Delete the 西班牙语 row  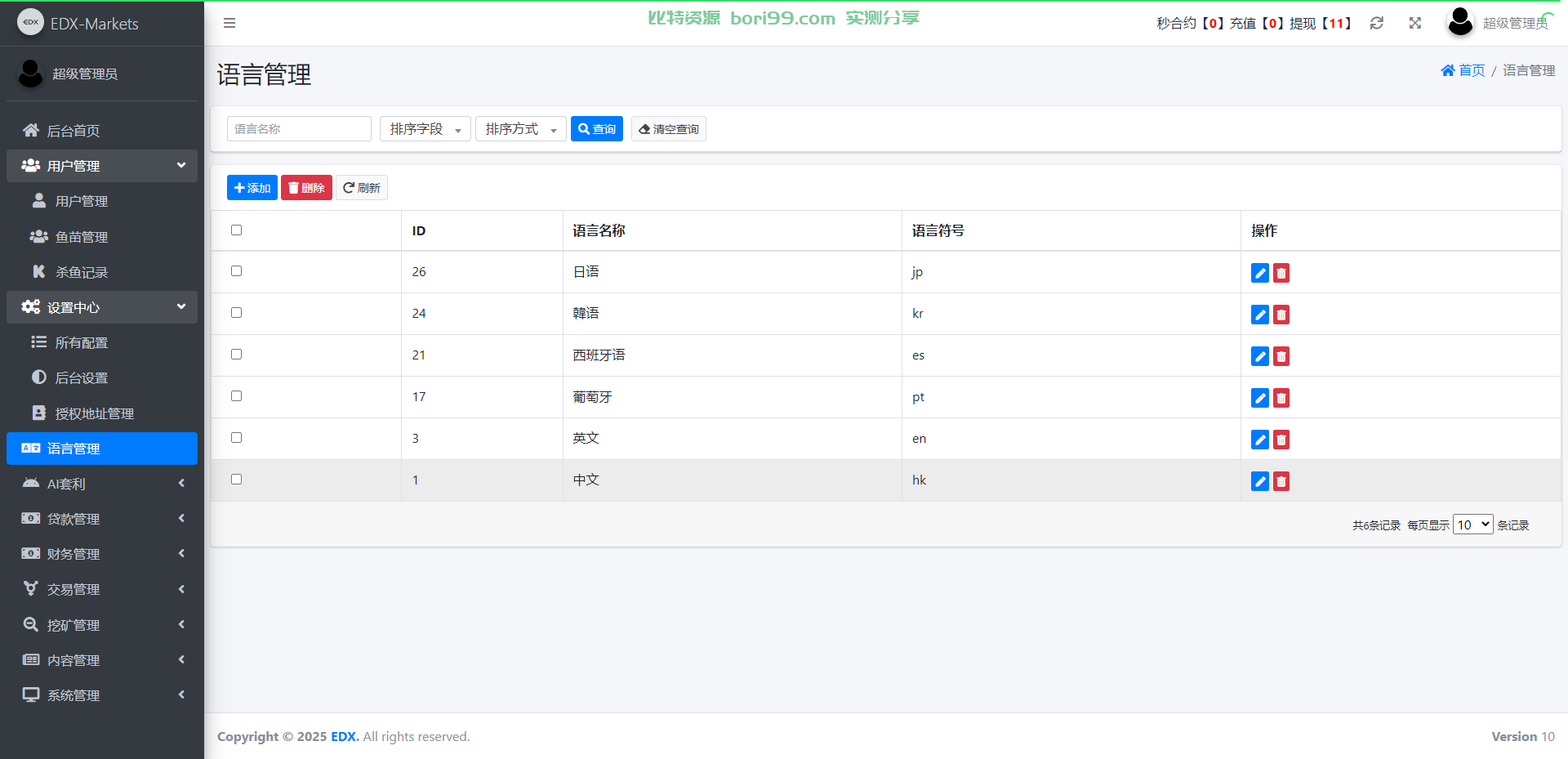(x=1281, y=356)
